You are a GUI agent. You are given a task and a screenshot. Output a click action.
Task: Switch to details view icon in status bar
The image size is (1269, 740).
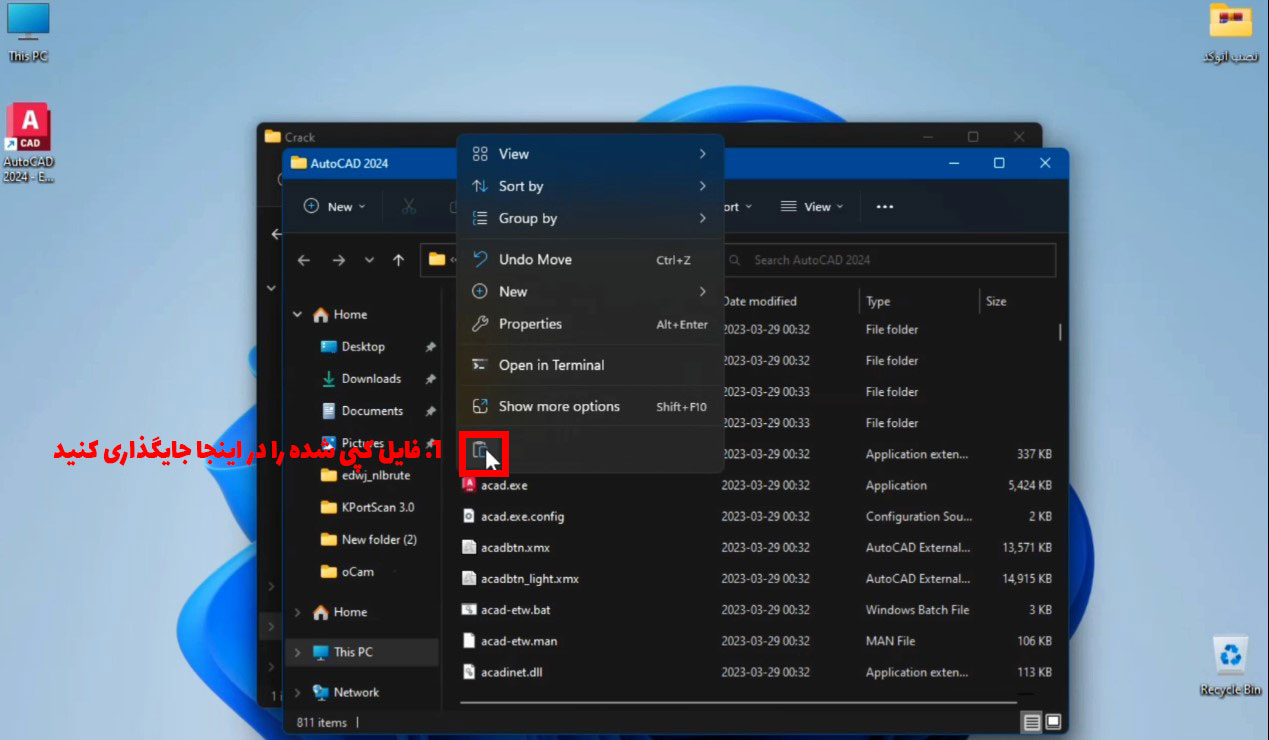(x=1031, y=722)
